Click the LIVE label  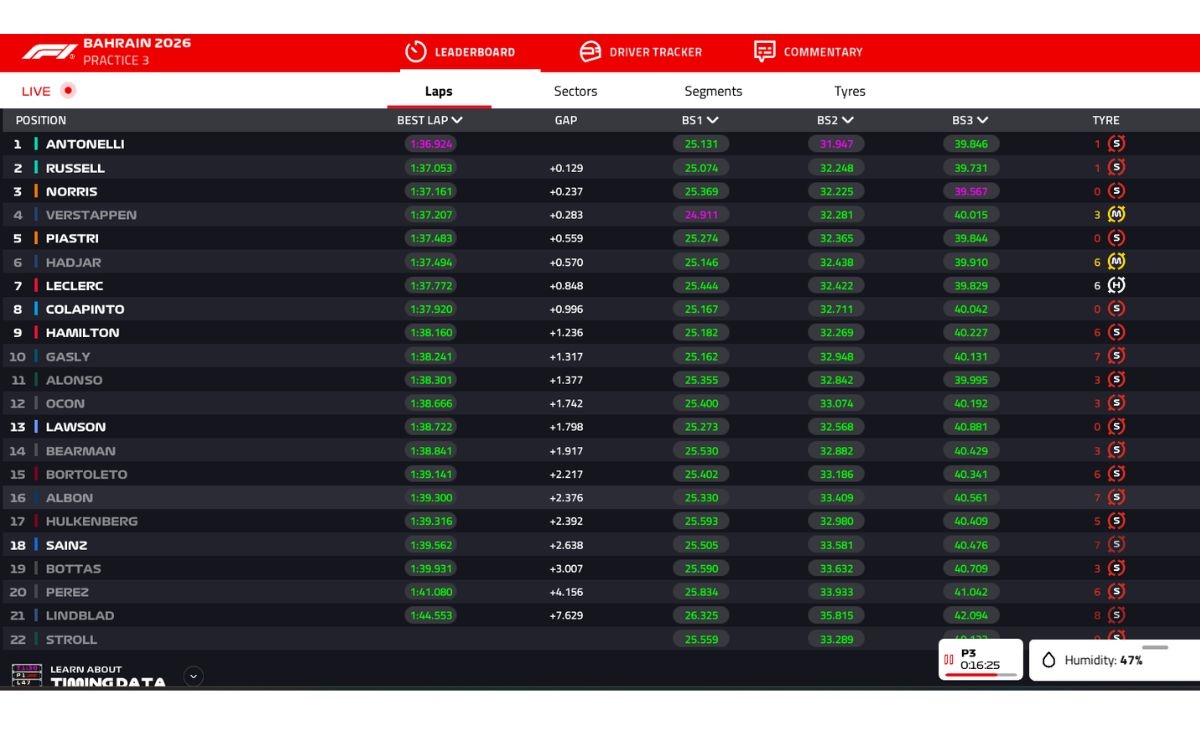[36, 91]
